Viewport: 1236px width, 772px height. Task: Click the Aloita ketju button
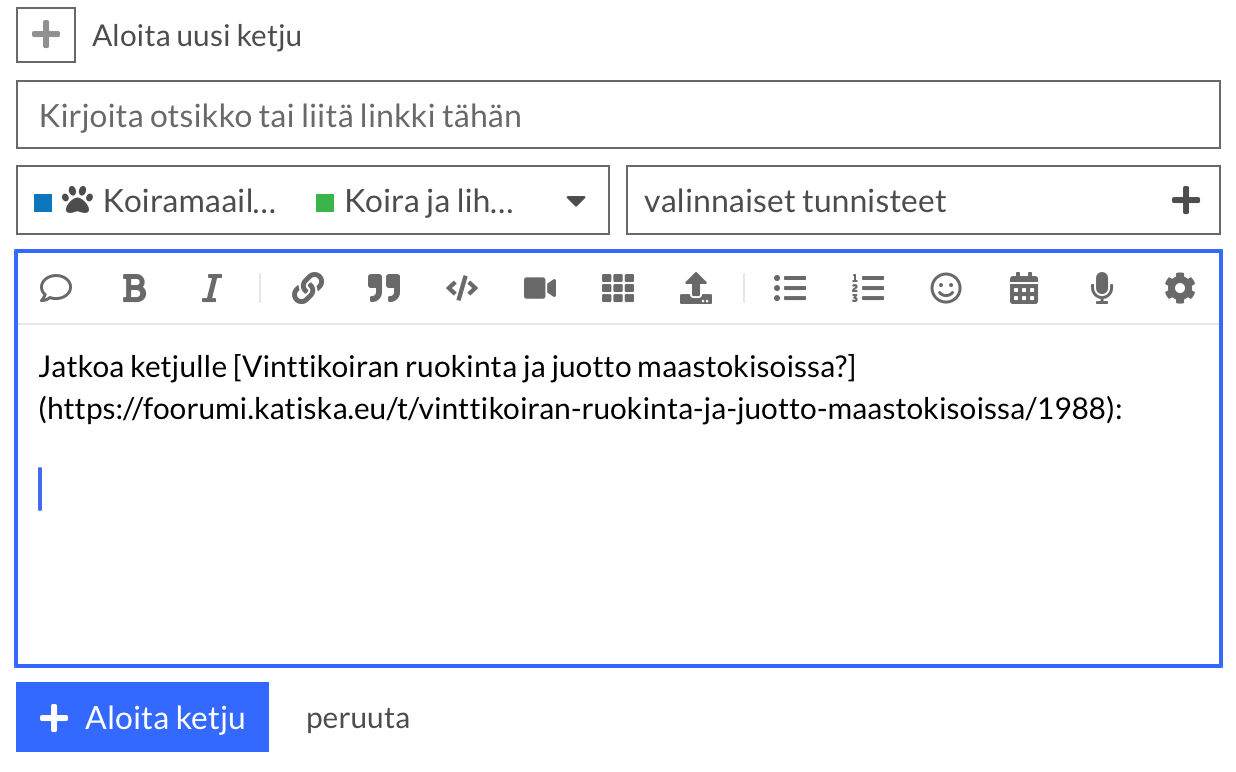[142, 718]
